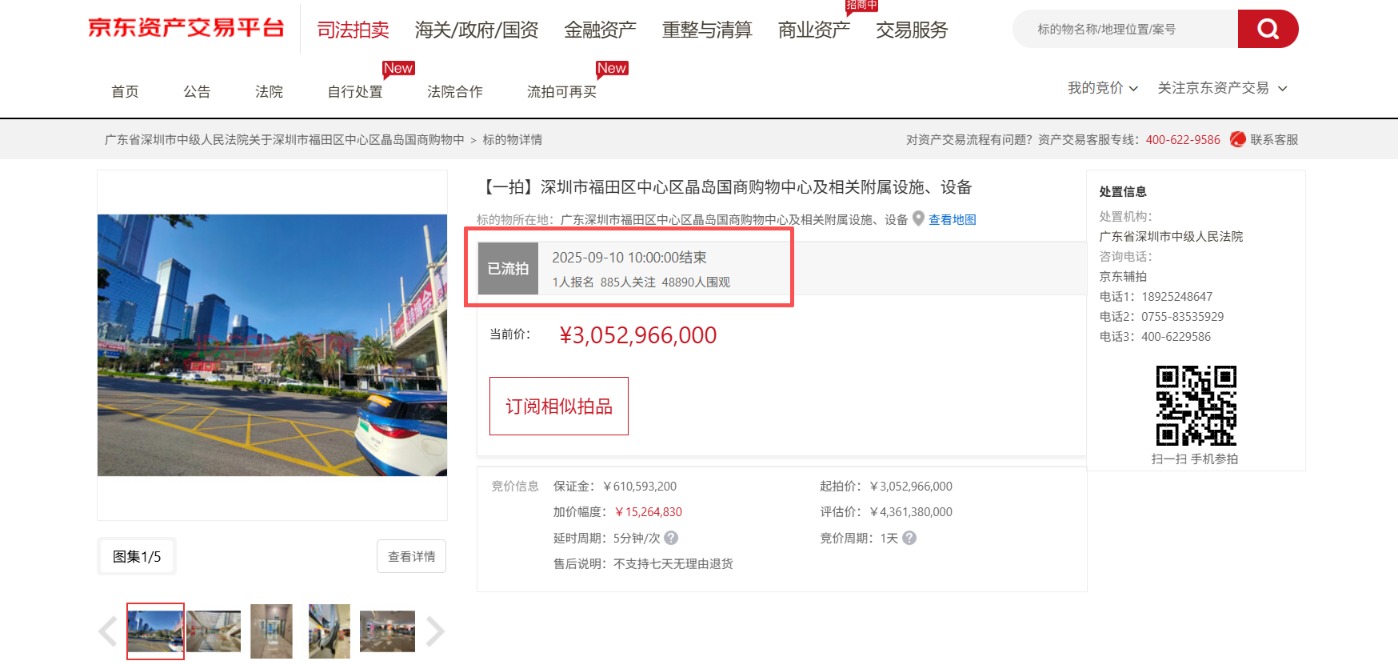Click 不支持七天无理由退货 after-sale note
Screen dimensions: 1398x665
pos(673,564)
